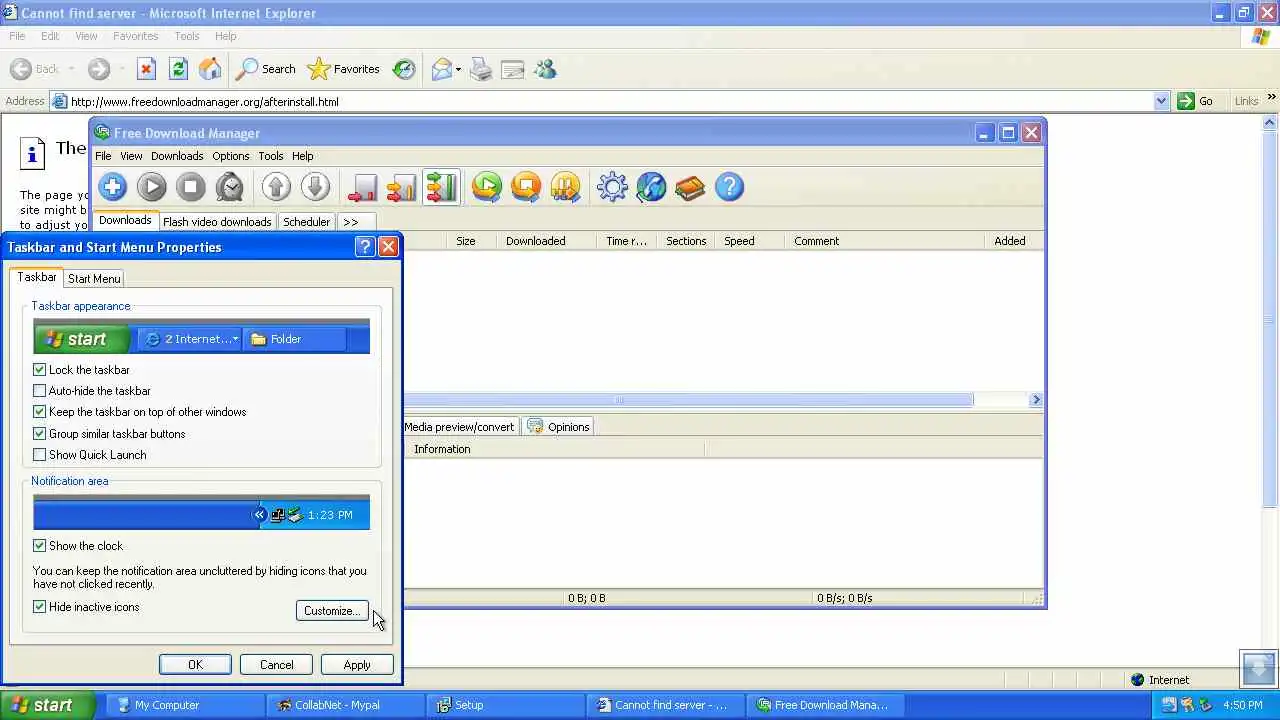Switch to Flash video downloads tab

[x=217, y=222]
